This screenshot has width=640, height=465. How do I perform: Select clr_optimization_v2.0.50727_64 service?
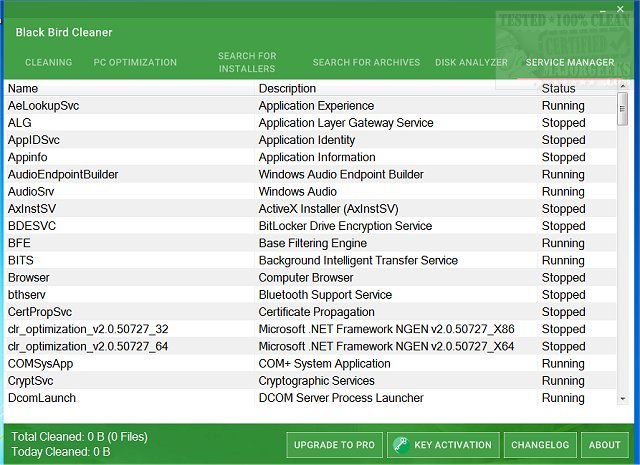(310, 346)
